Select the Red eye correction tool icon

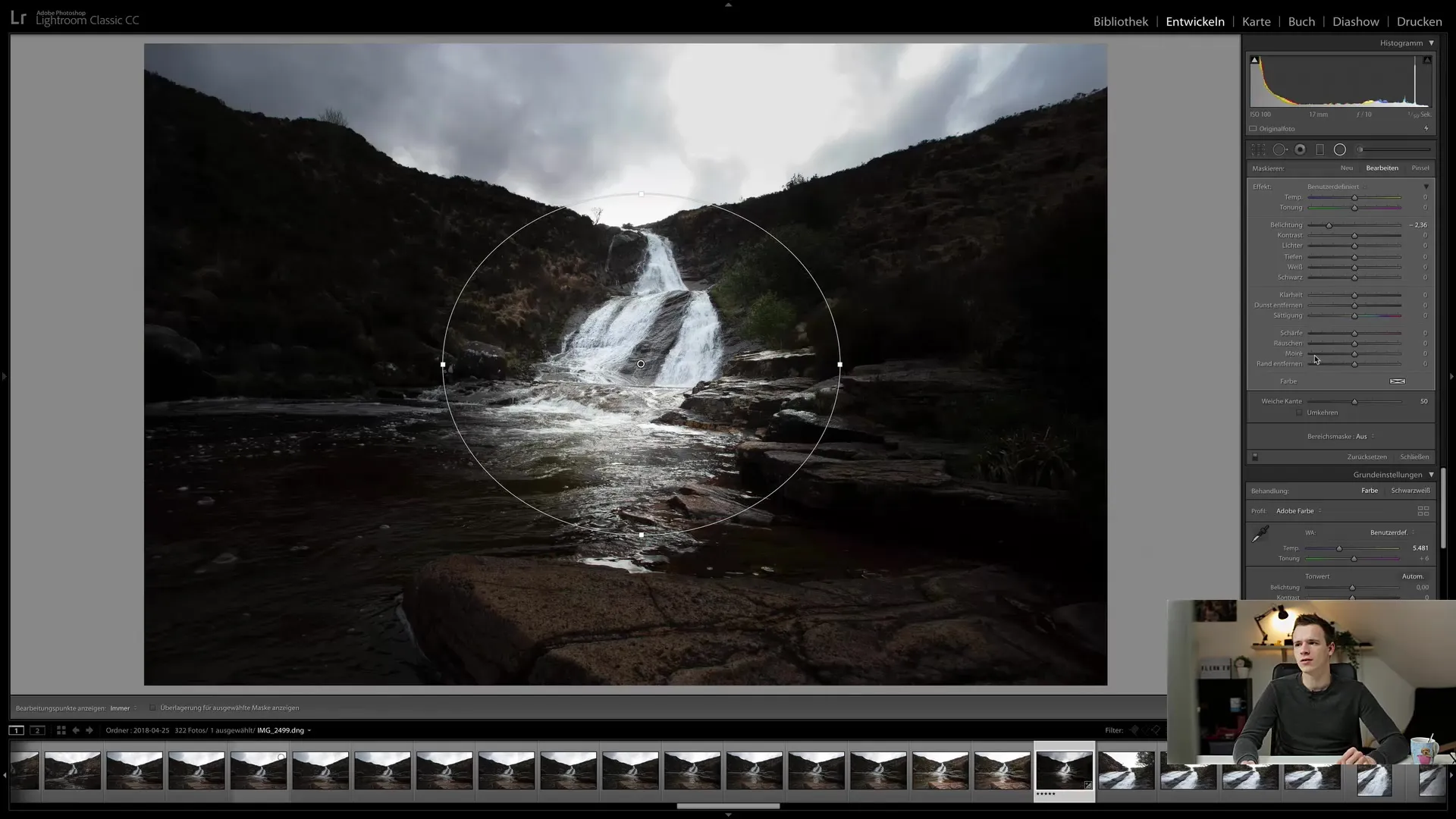(1300, 150)
